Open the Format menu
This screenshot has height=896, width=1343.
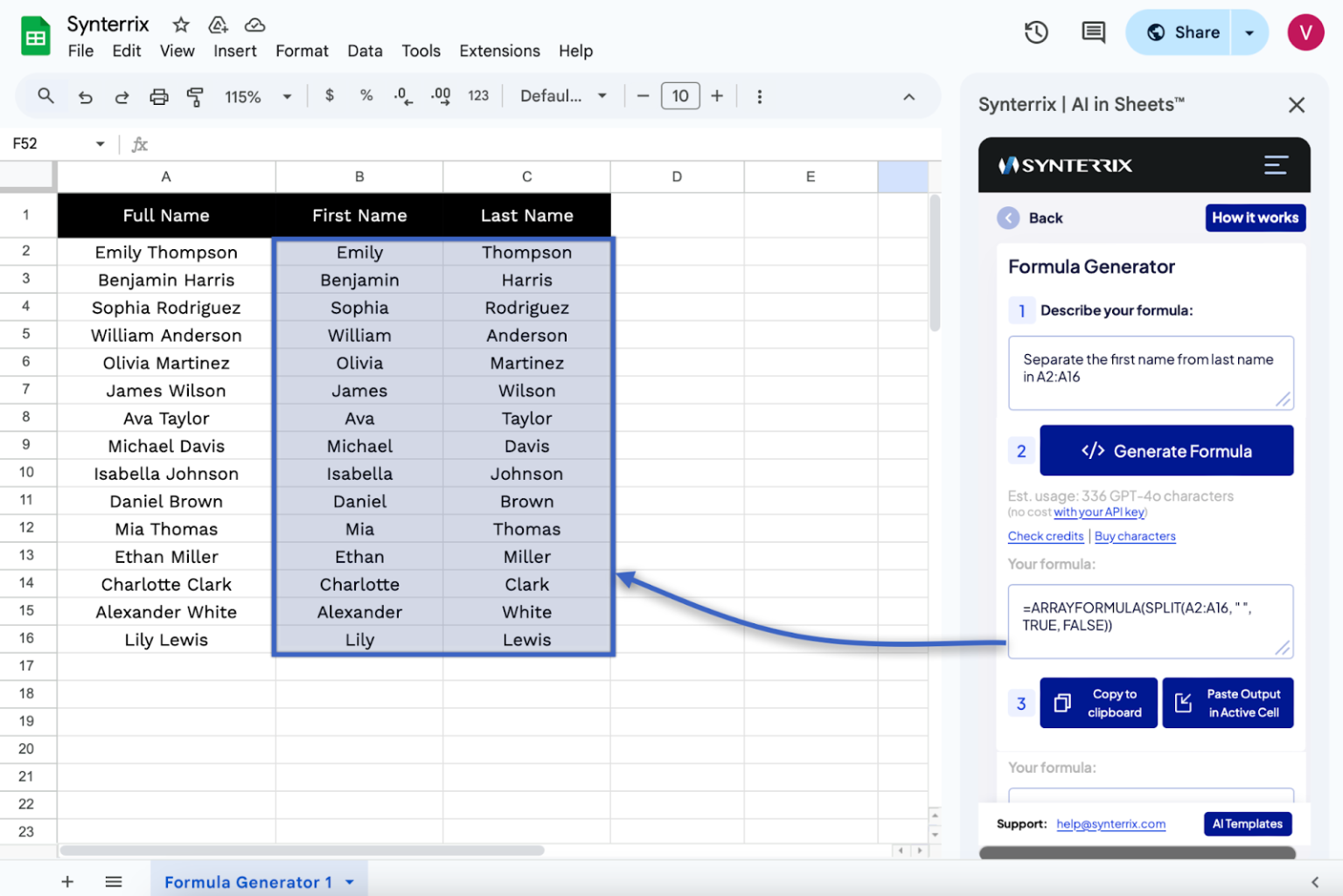click(x=302, y=51)
